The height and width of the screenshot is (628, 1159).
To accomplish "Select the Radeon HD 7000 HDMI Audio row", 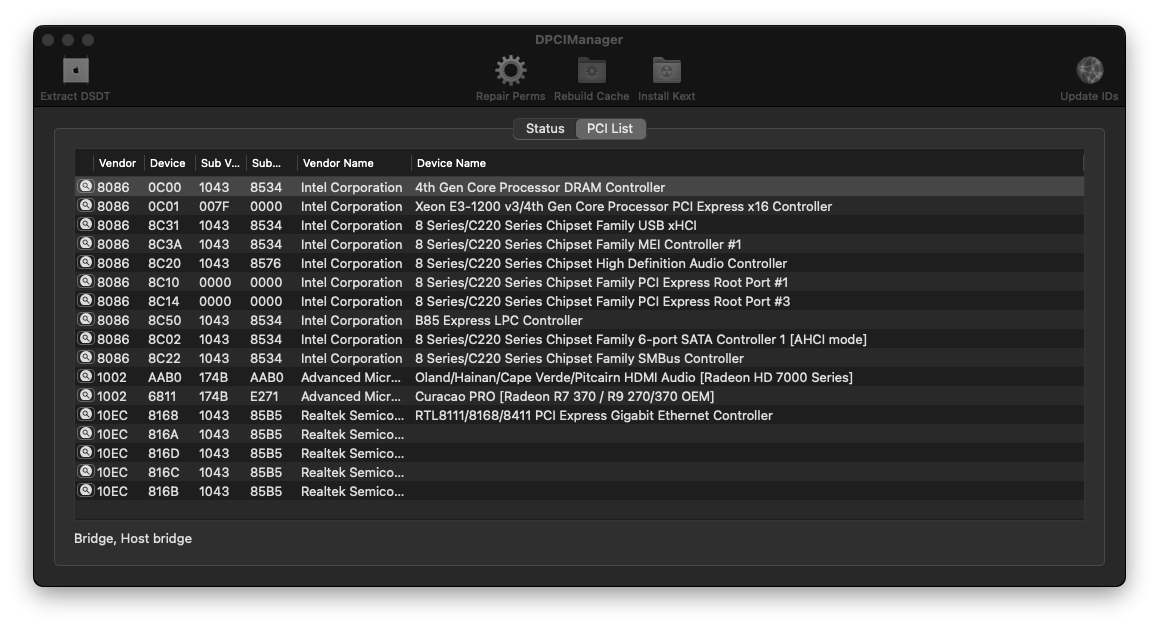I will [580, 377].
